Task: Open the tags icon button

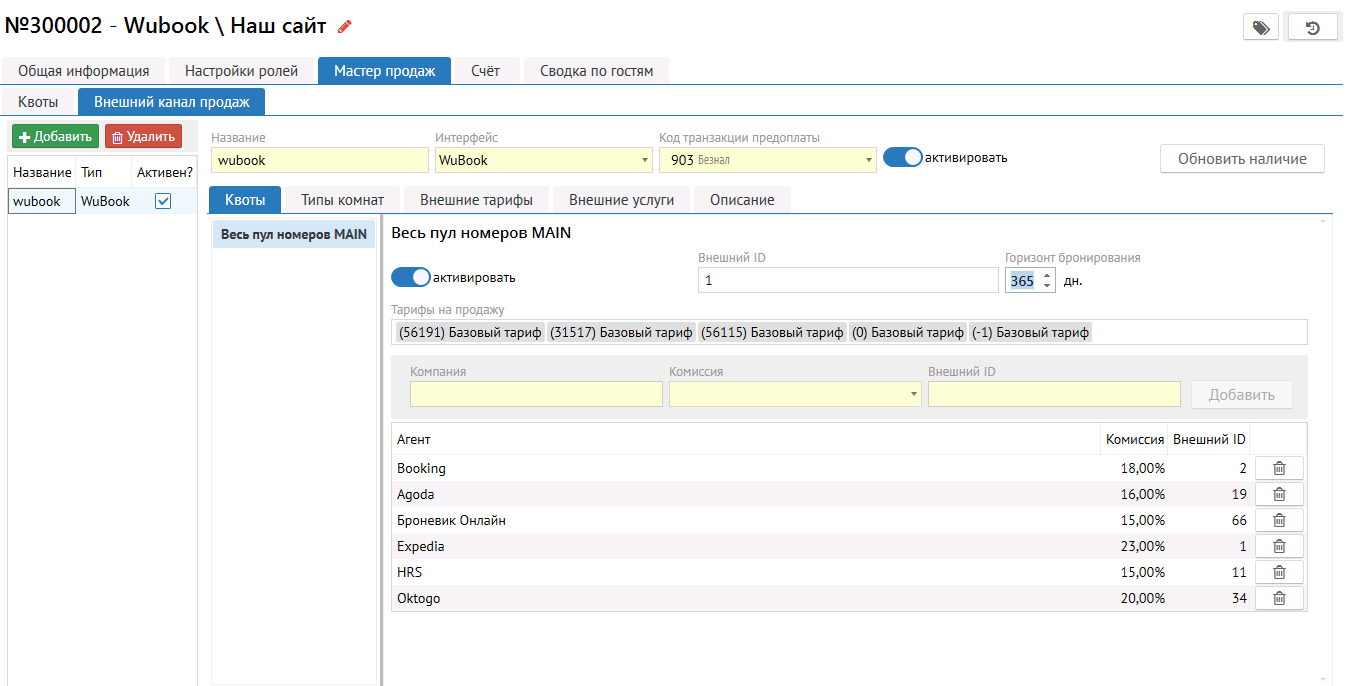Action: point(1260,28)
